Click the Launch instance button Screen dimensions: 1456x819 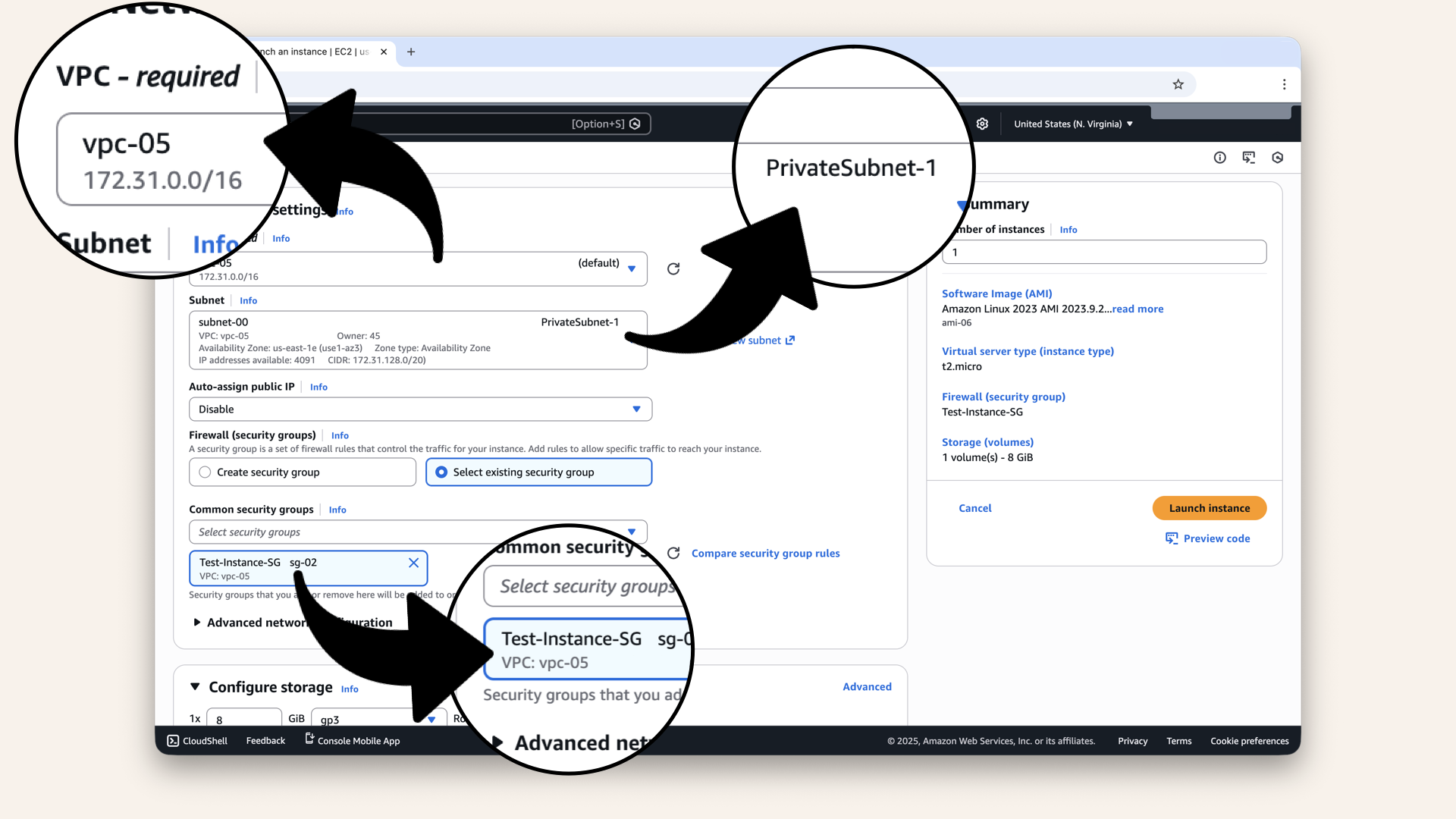pos(1209,508)
